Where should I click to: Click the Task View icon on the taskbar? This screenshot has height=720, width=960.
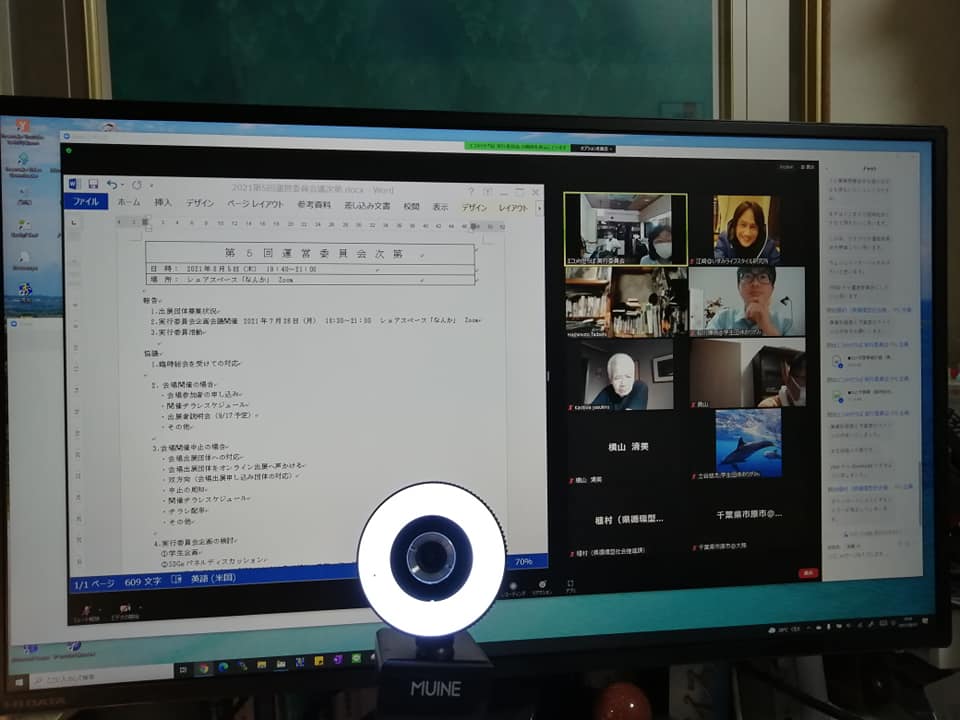(x=182, y=670)
